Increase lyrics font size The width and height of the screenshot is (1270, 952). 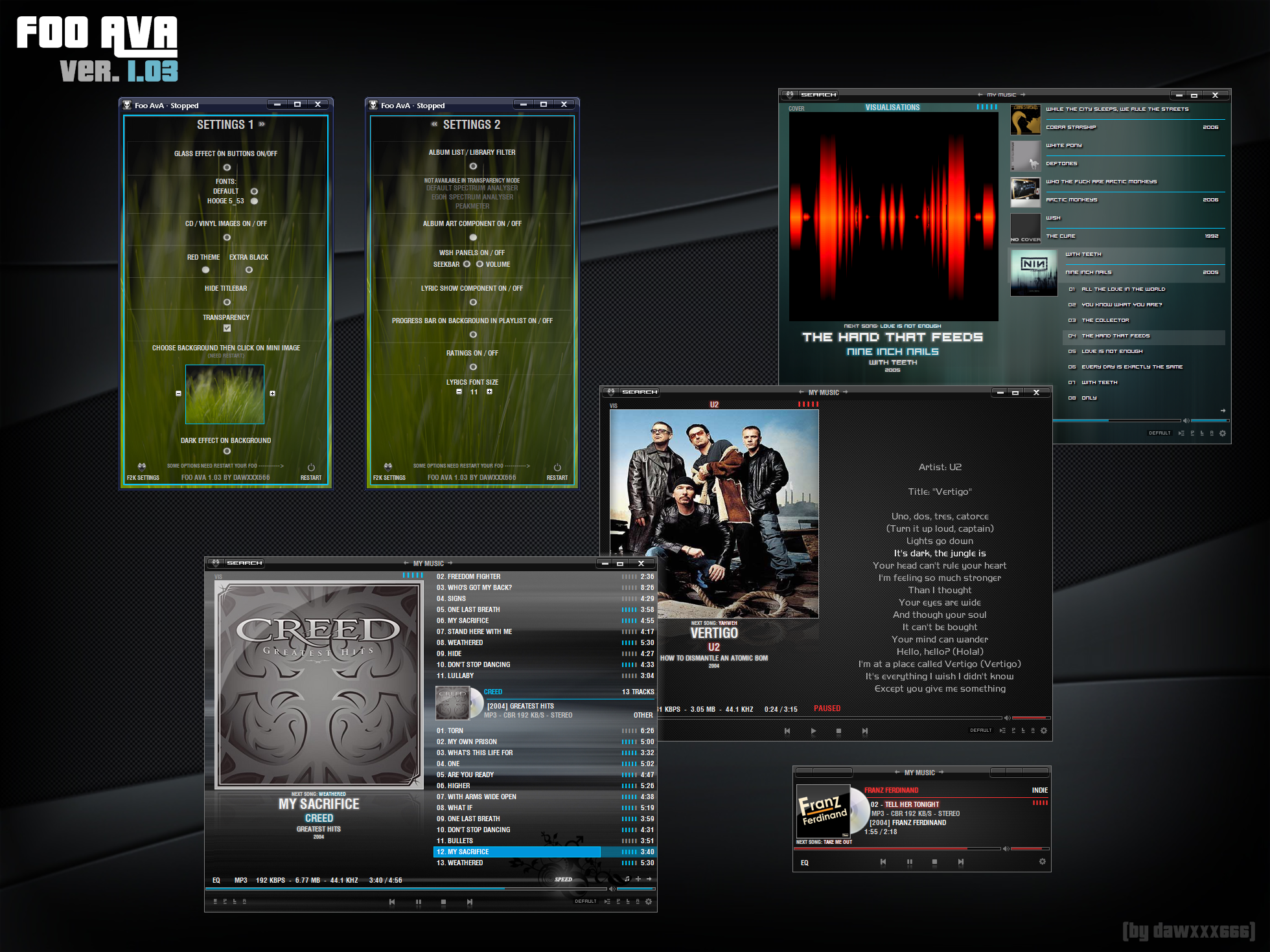(x=489, y=391)
